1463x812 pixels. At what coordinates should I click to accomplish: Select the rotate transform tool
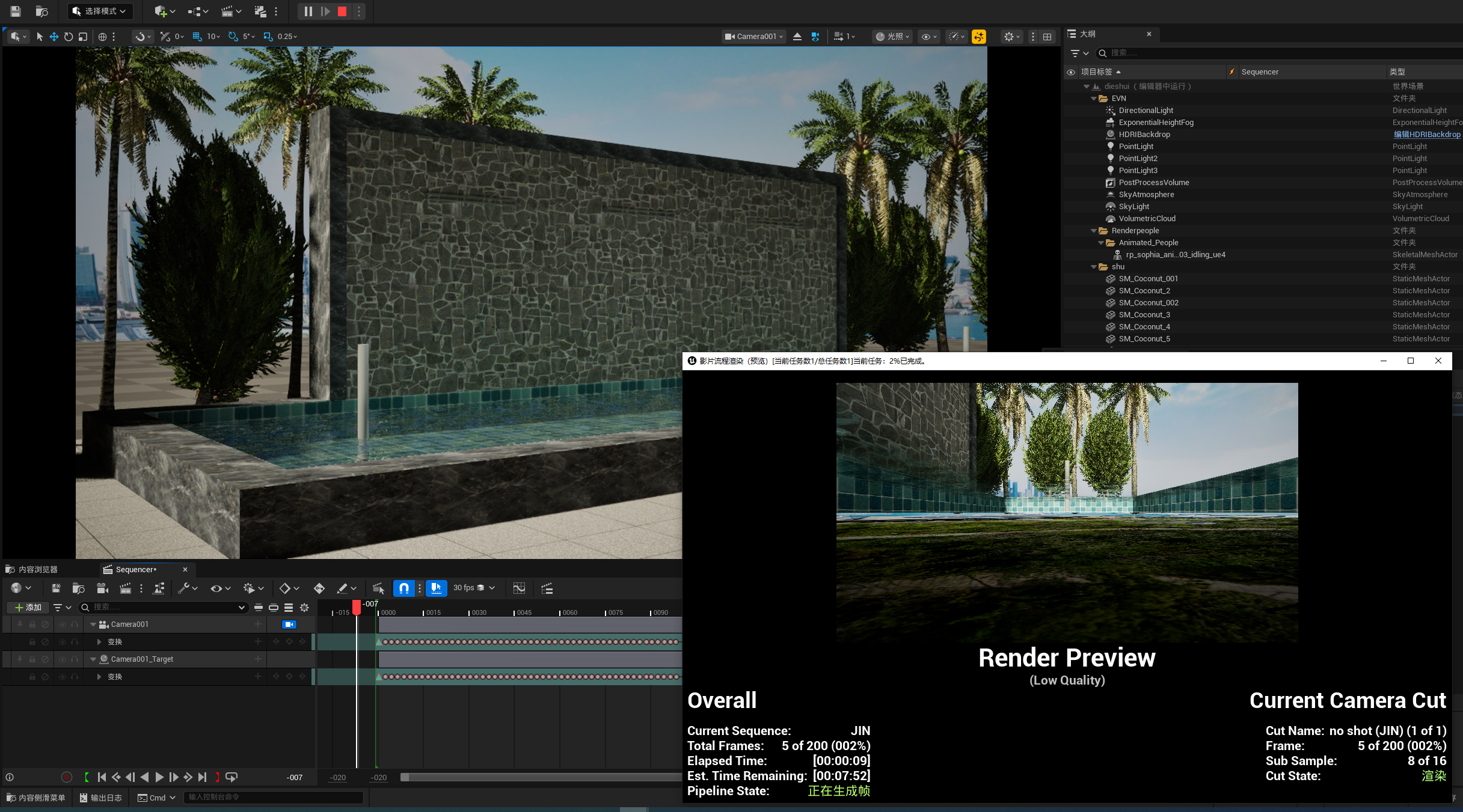pos(69,37)
